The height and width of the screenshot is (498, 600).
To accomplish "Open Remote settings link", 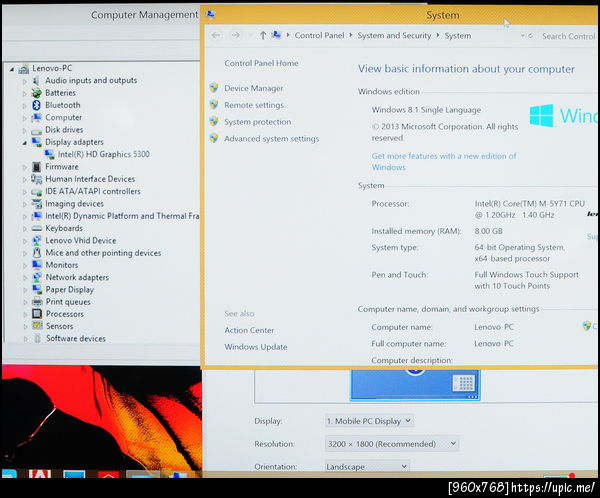I will [x=254, y=105].
